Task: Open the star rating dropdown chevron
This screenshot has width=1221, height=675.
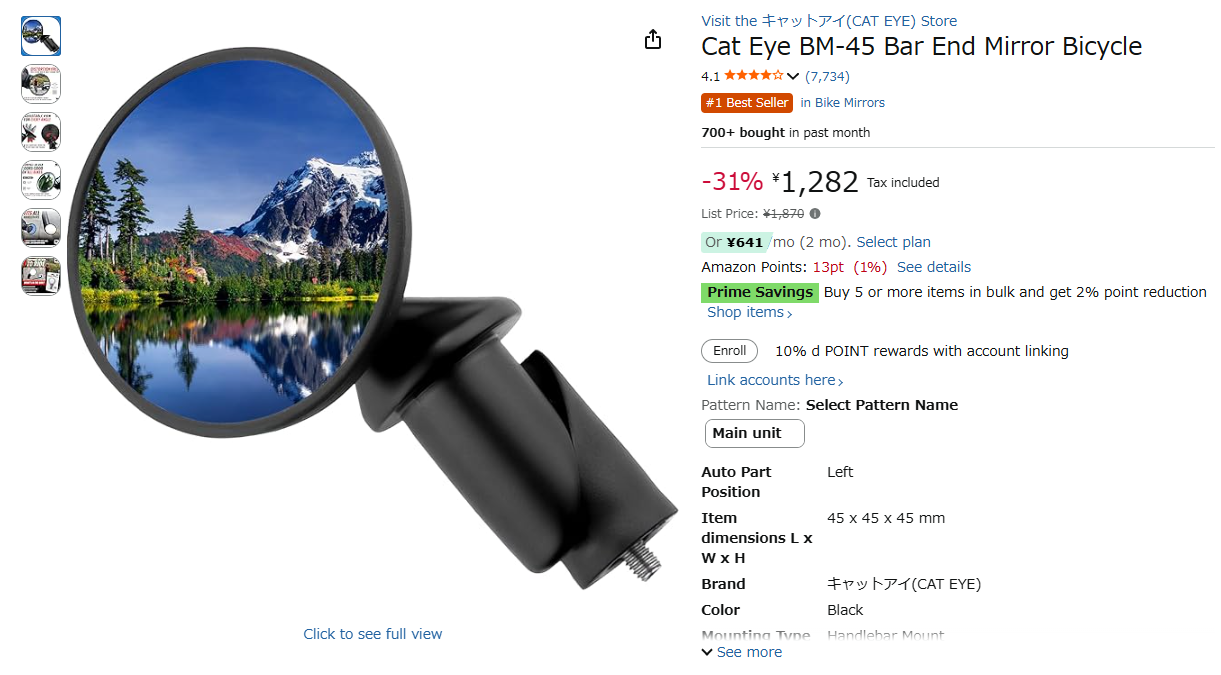Action: pyautogui.click(x=793, y=77)
